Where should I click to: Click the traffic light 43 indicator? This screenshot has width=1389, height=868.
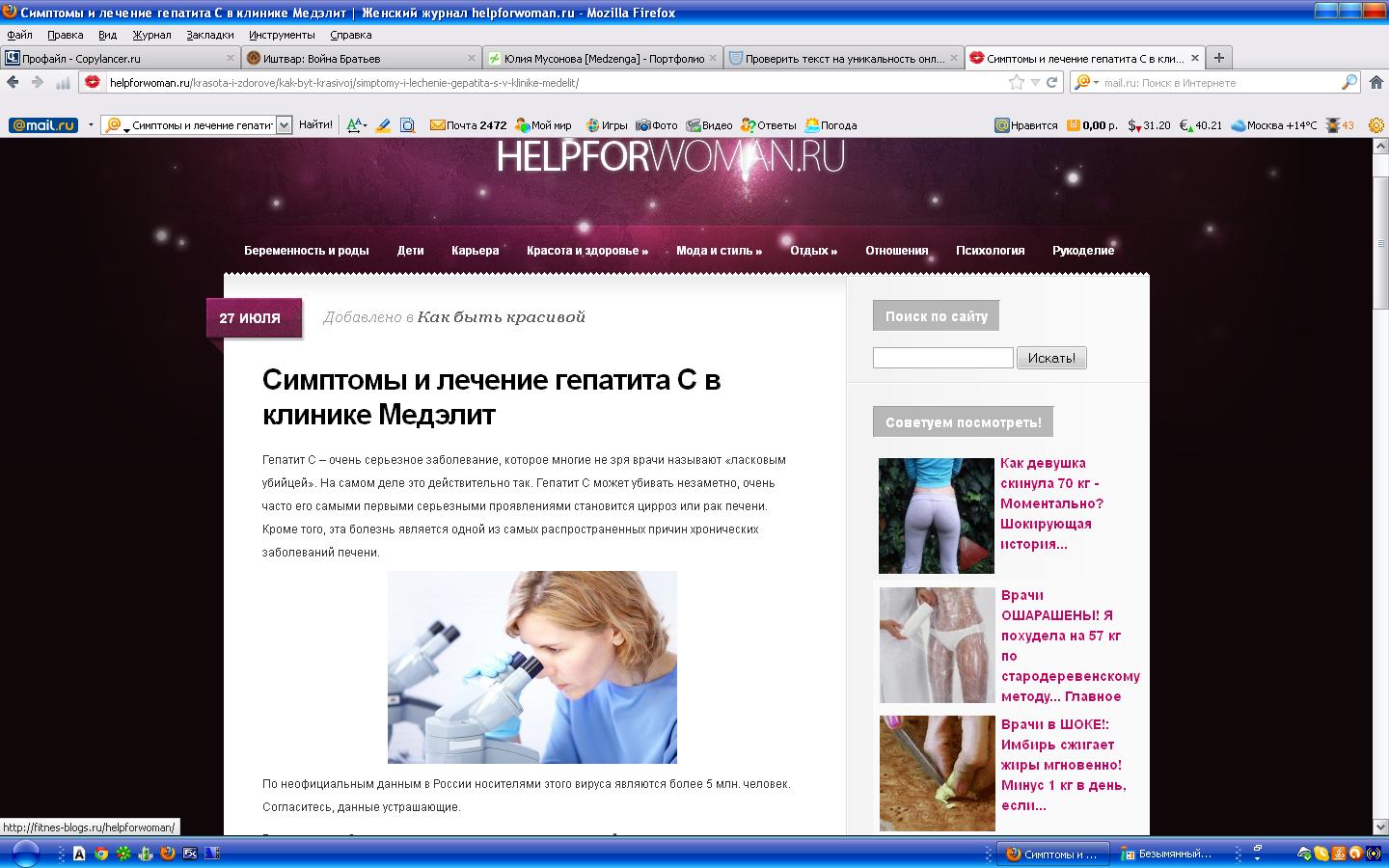pos(1340,125)
